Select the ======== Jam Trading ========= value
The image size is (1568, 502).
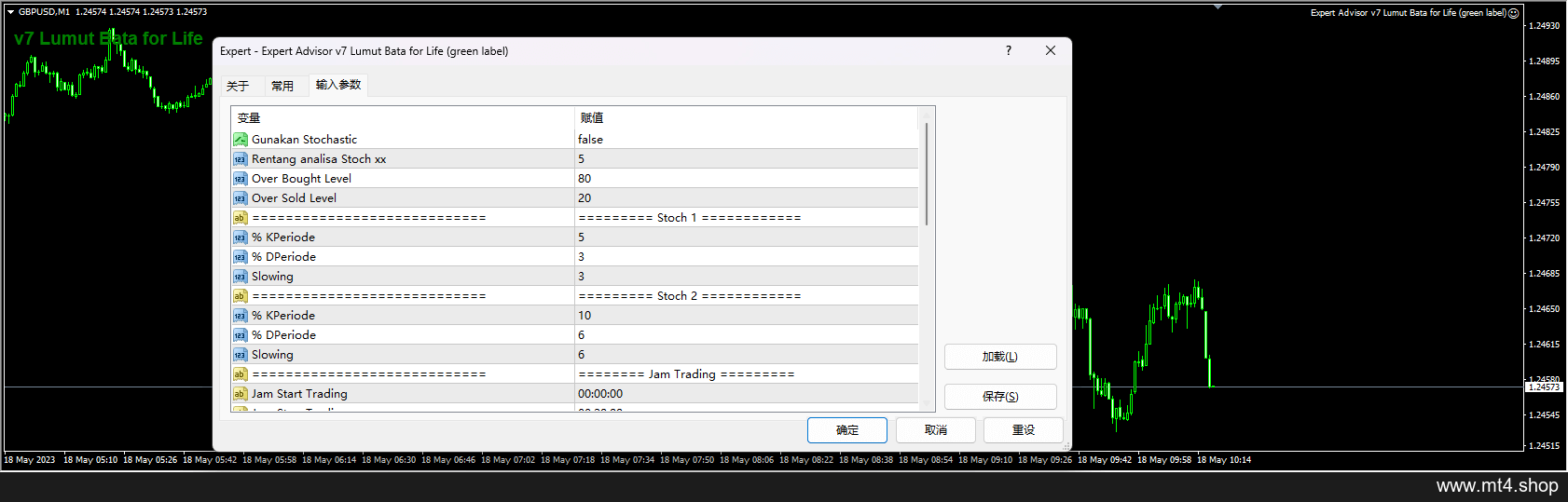click(687, 374)
